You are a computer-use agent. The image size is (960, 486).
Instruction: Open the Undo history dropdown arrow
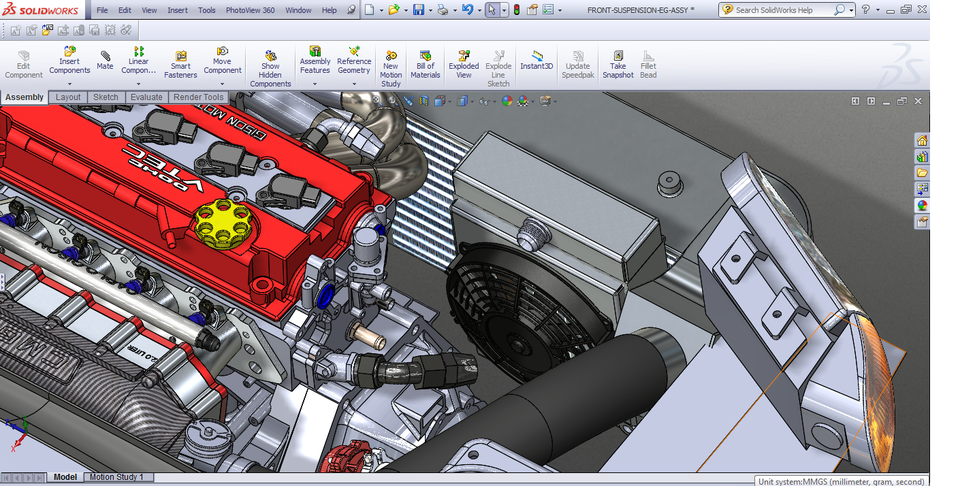coord(479,10)
